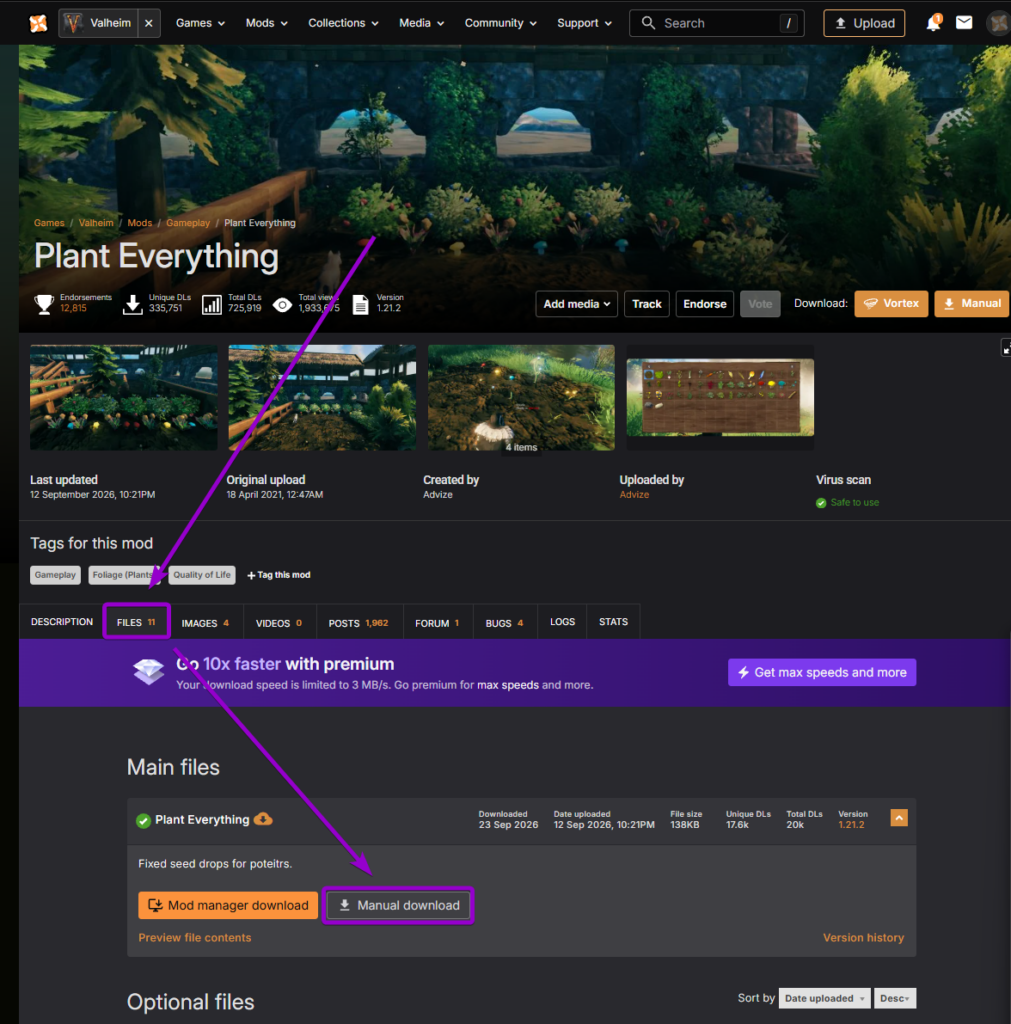1011x1024 pixels.
Task: Click the Version document icon
Action: 361,304
